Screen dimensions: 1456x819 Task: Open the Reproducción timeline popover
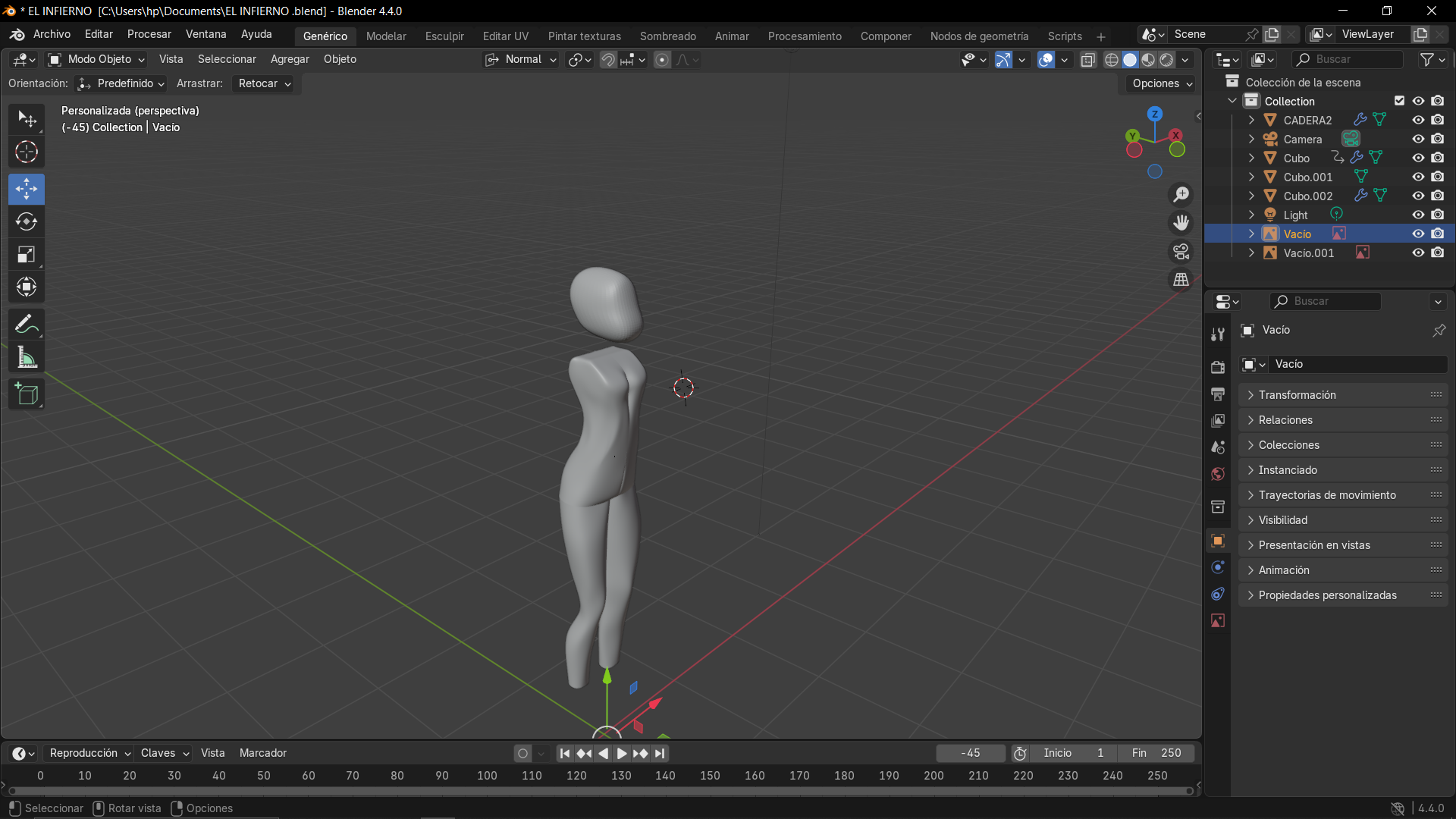coord(89,753)
